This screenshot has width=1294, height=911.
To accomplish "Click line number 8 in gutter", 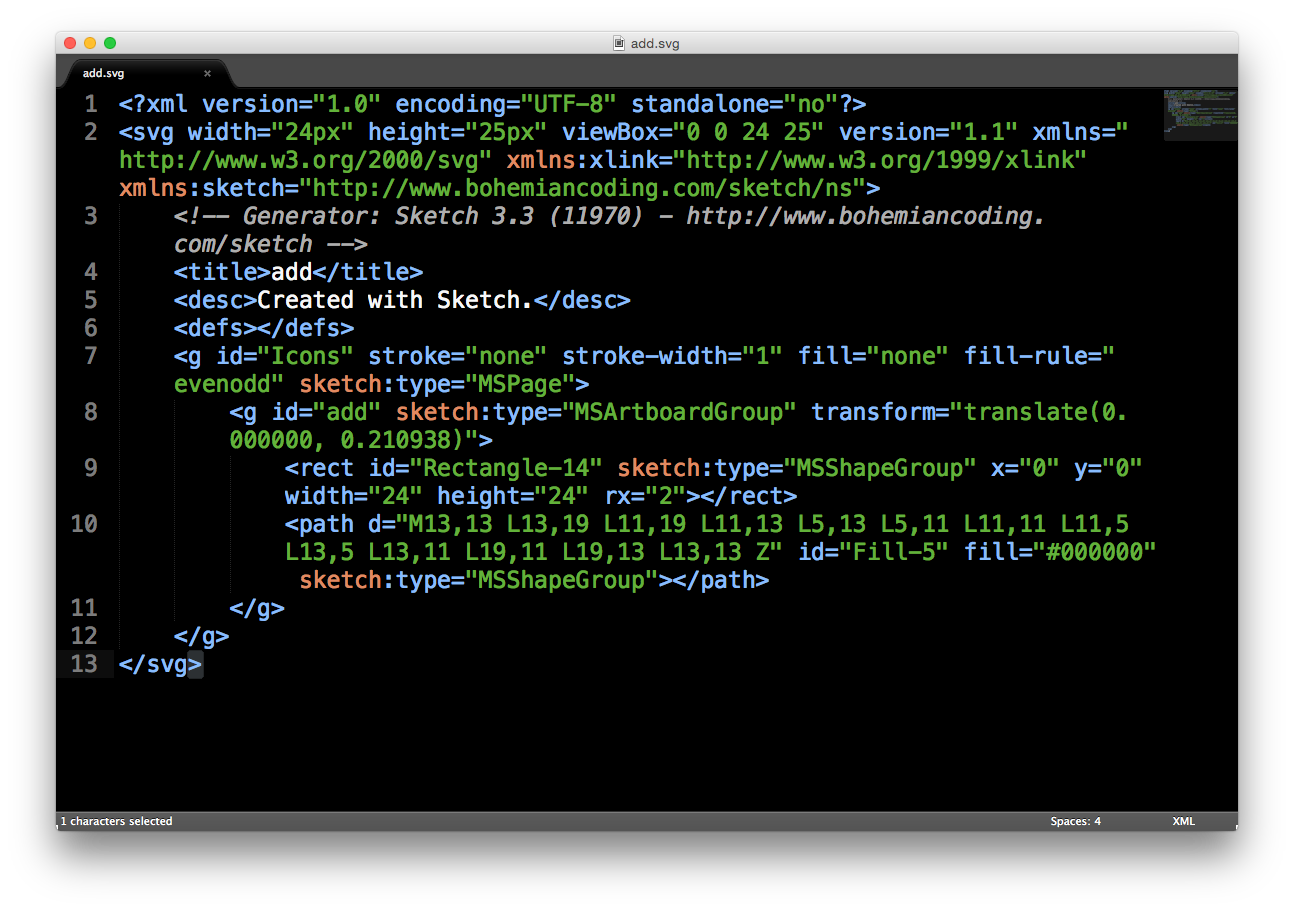I will click(91, 412).
